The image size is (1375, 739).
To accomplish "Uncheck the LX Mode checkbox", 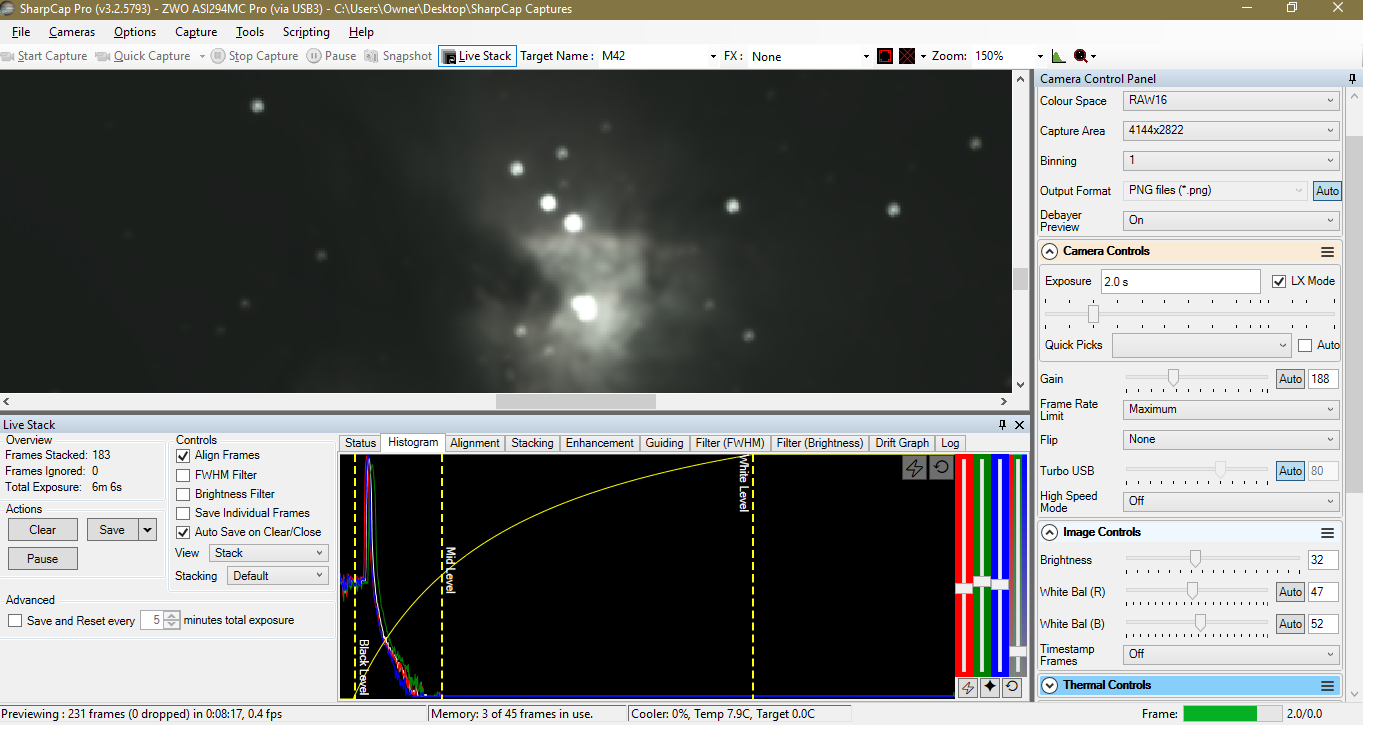I will click(1279, 281).
